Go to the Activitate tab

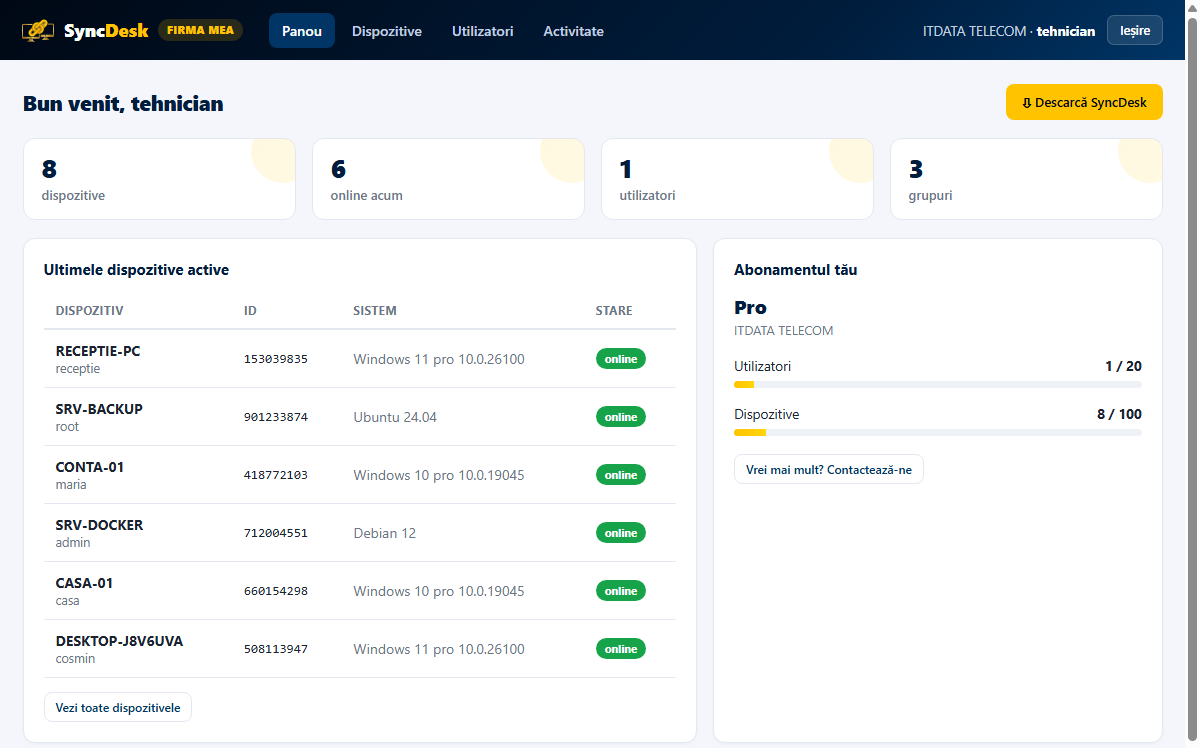coord(574,31)
